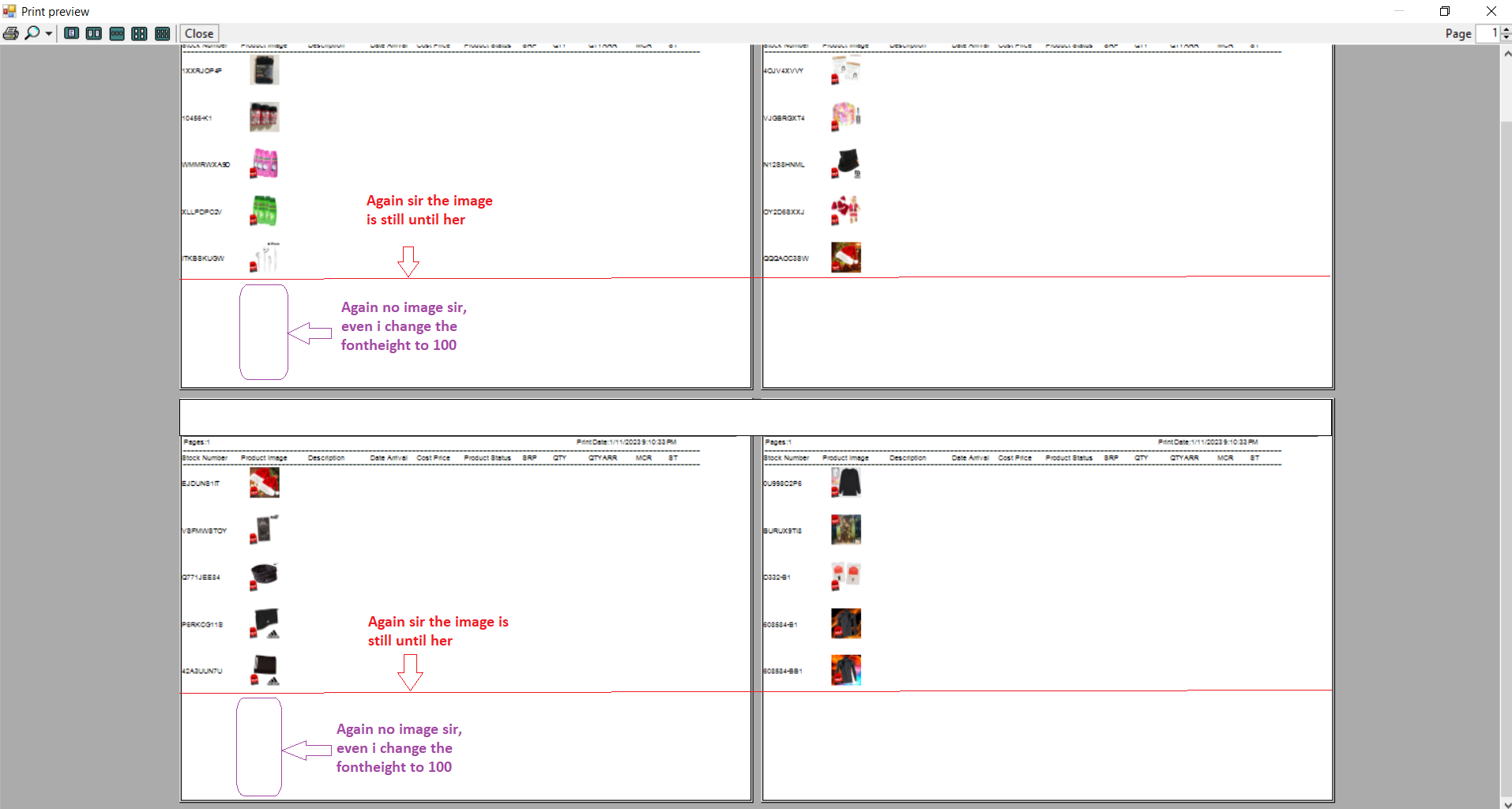1512x809 pixels.
Task: Click the vertical scrollbar down arrow
Action: point(1506,803)
